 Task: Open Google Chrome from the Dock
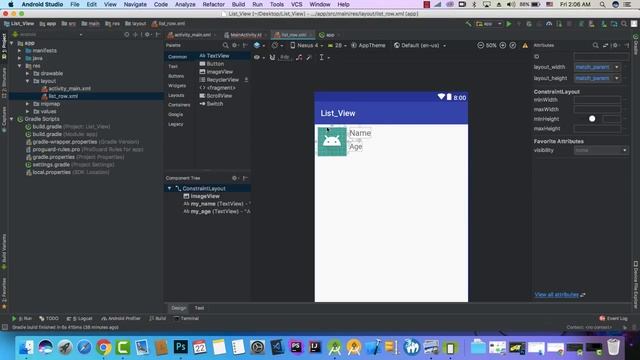(104, 347)
